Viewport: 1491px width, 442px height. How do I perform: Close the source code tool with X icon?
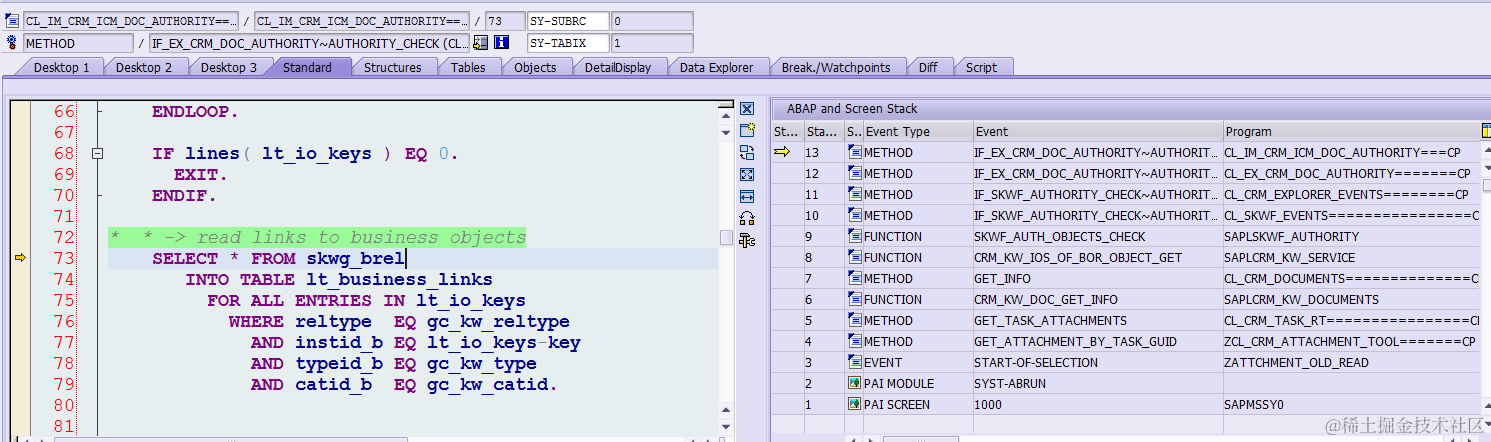pos(747,109)
